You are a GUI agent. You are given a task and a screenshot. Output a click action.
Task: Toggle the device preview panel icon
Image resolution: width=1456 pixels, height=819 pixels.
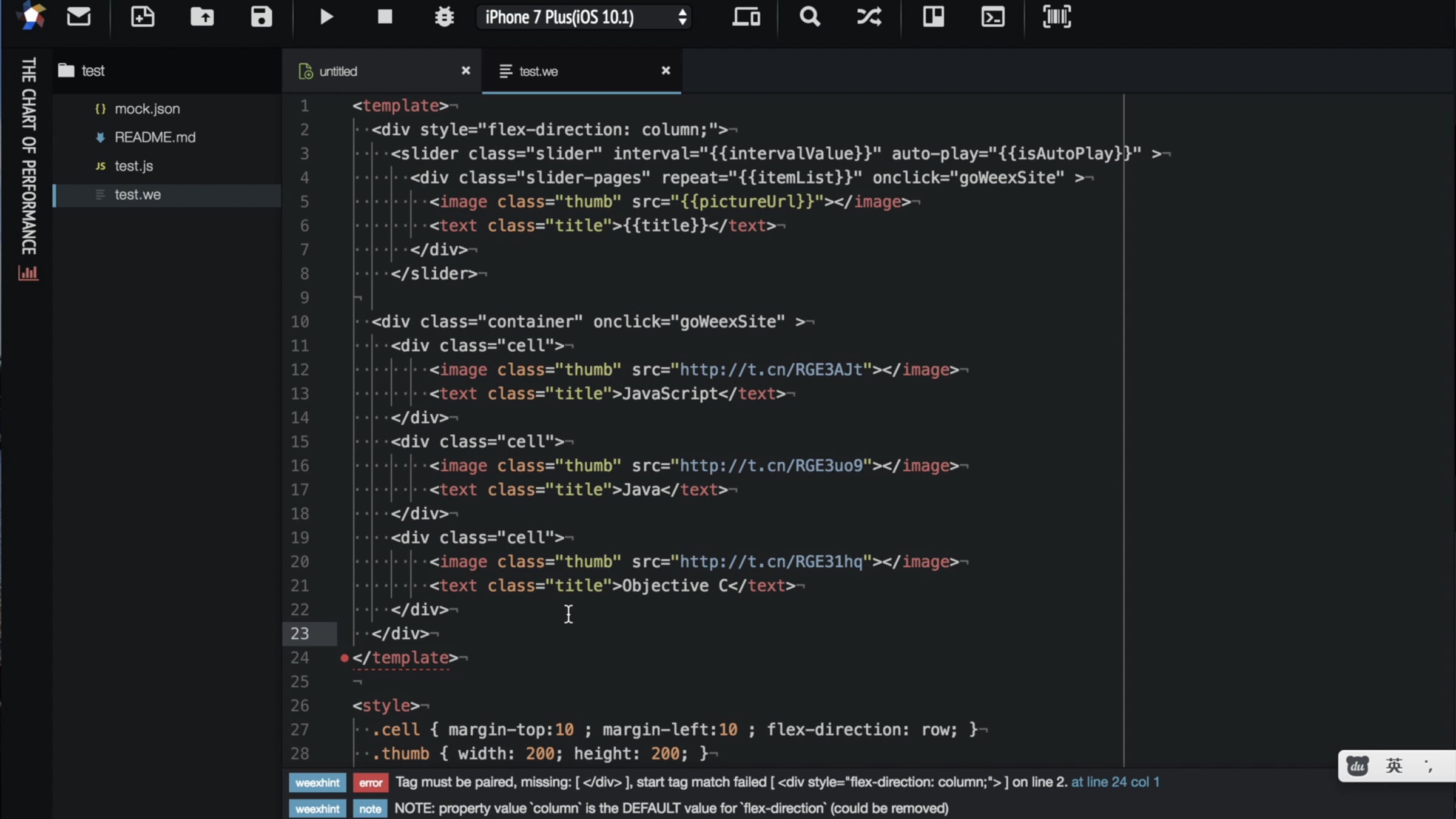click(746, 16)
